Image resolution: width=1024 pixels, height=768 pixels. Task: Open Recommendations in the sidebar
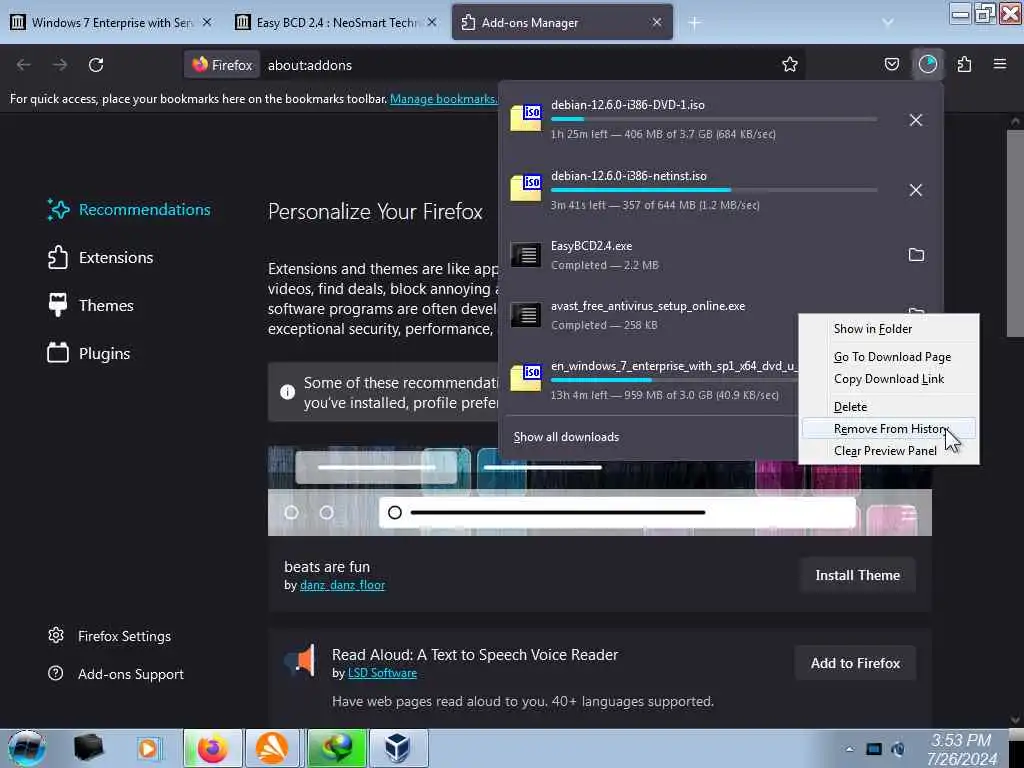pyautogui.click(x=129, y=210)
